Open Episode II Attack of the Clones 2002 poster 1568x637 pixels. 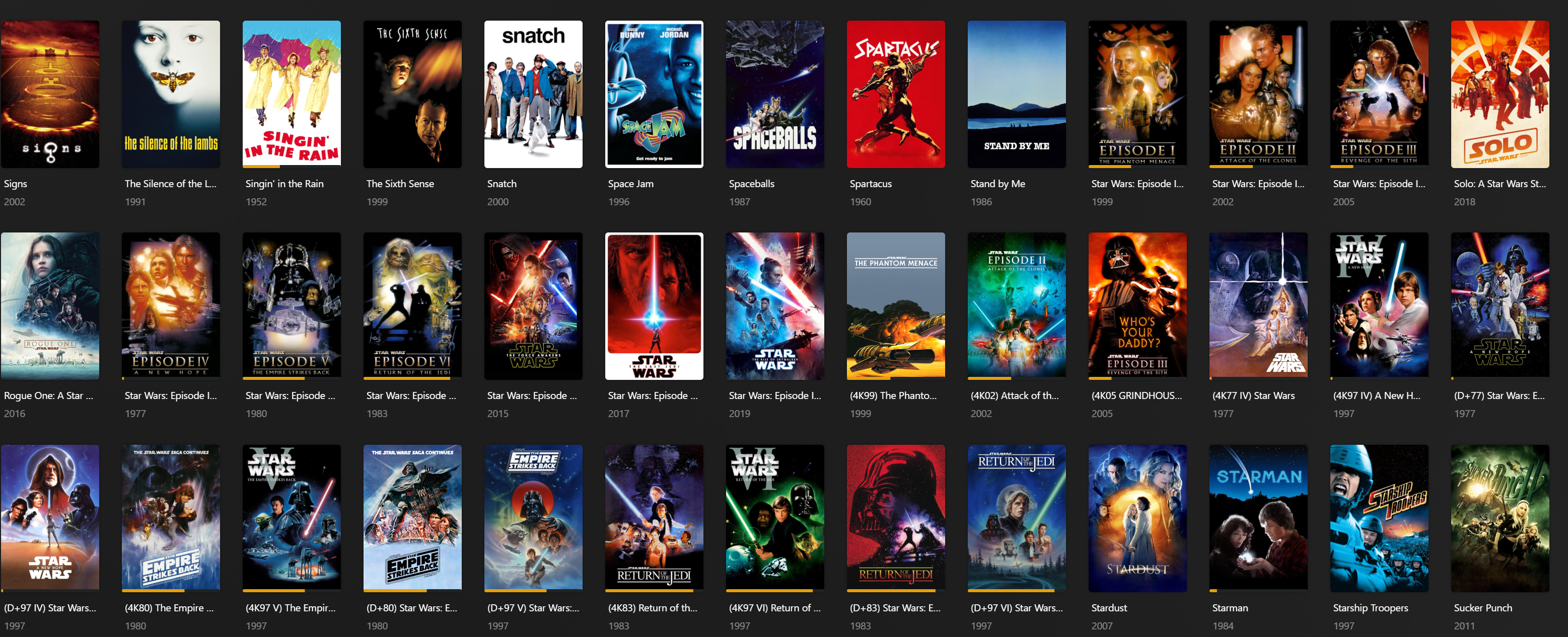tap(1258, 94)
